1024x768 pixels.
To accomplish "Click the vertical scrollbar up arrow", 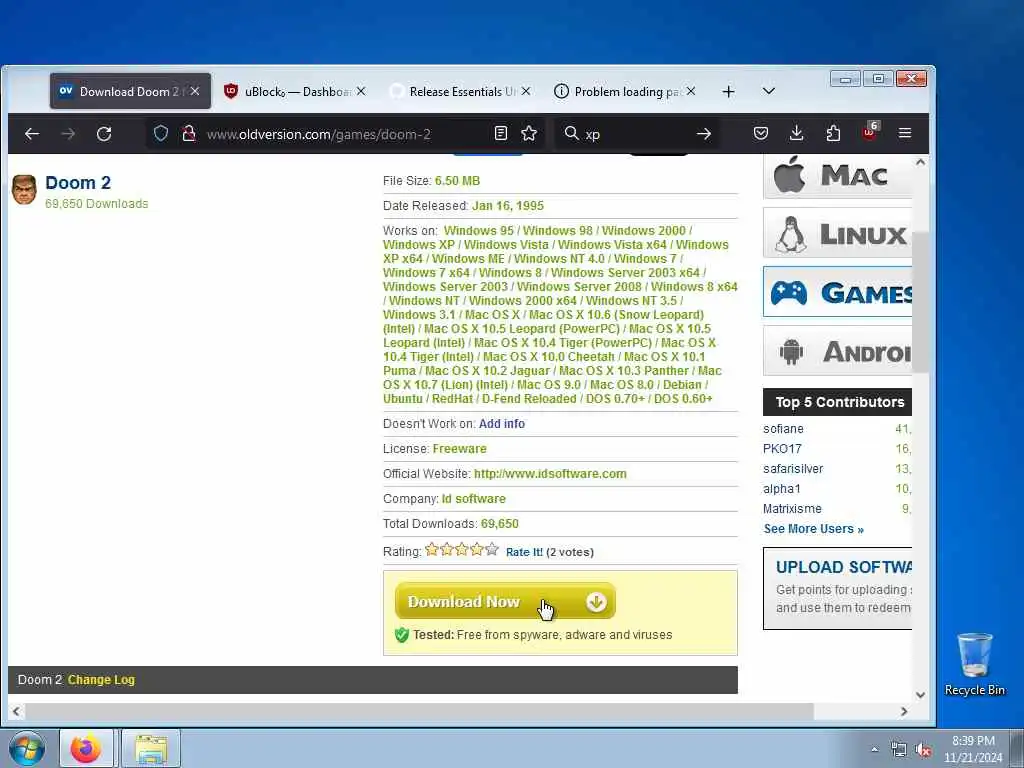I will coord(920,162).
